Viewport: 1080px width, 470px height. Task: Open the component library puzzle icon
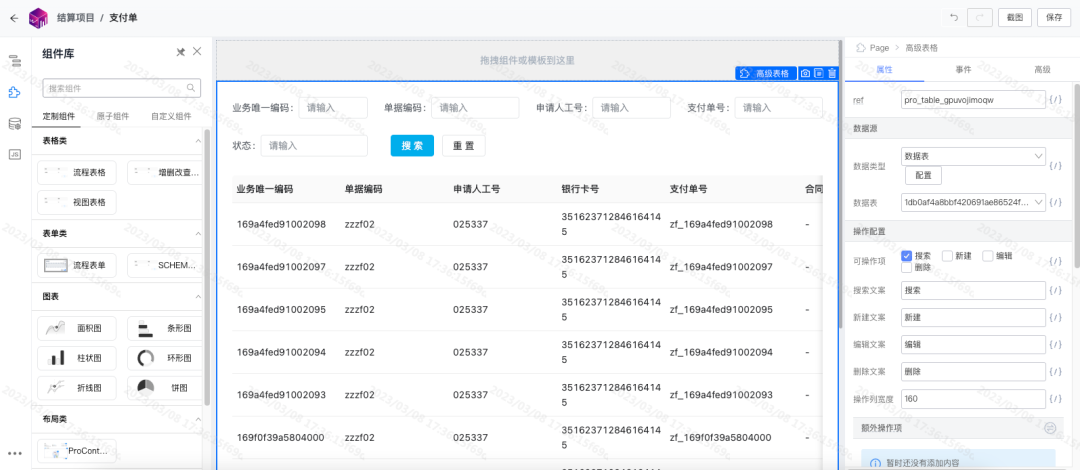coord(14,92)
